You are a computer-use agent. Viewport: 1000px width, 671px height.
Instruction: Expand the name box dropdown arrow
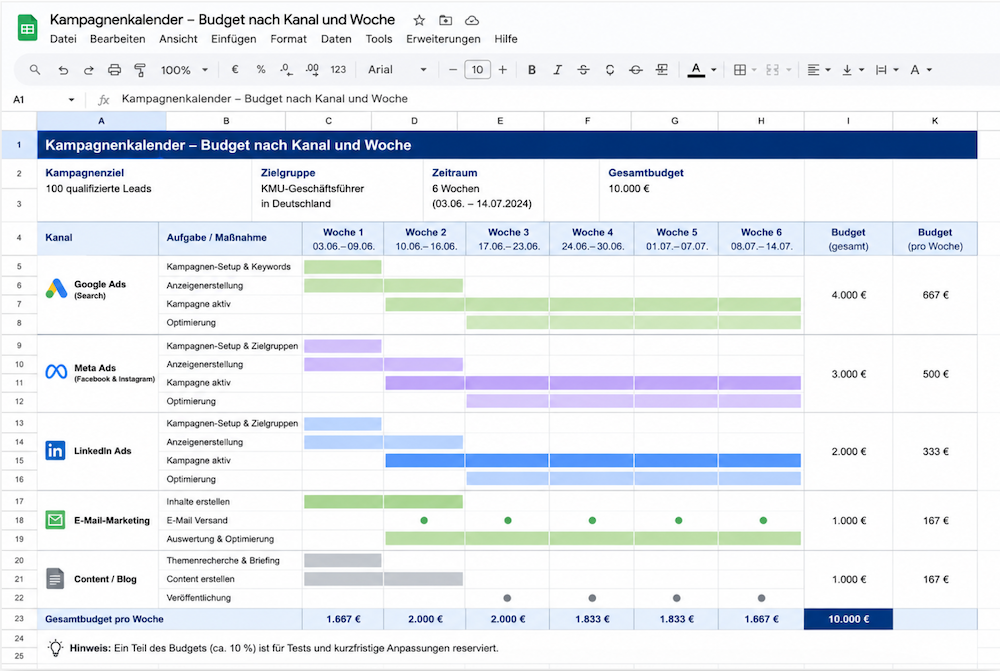(x=71, y=100)
